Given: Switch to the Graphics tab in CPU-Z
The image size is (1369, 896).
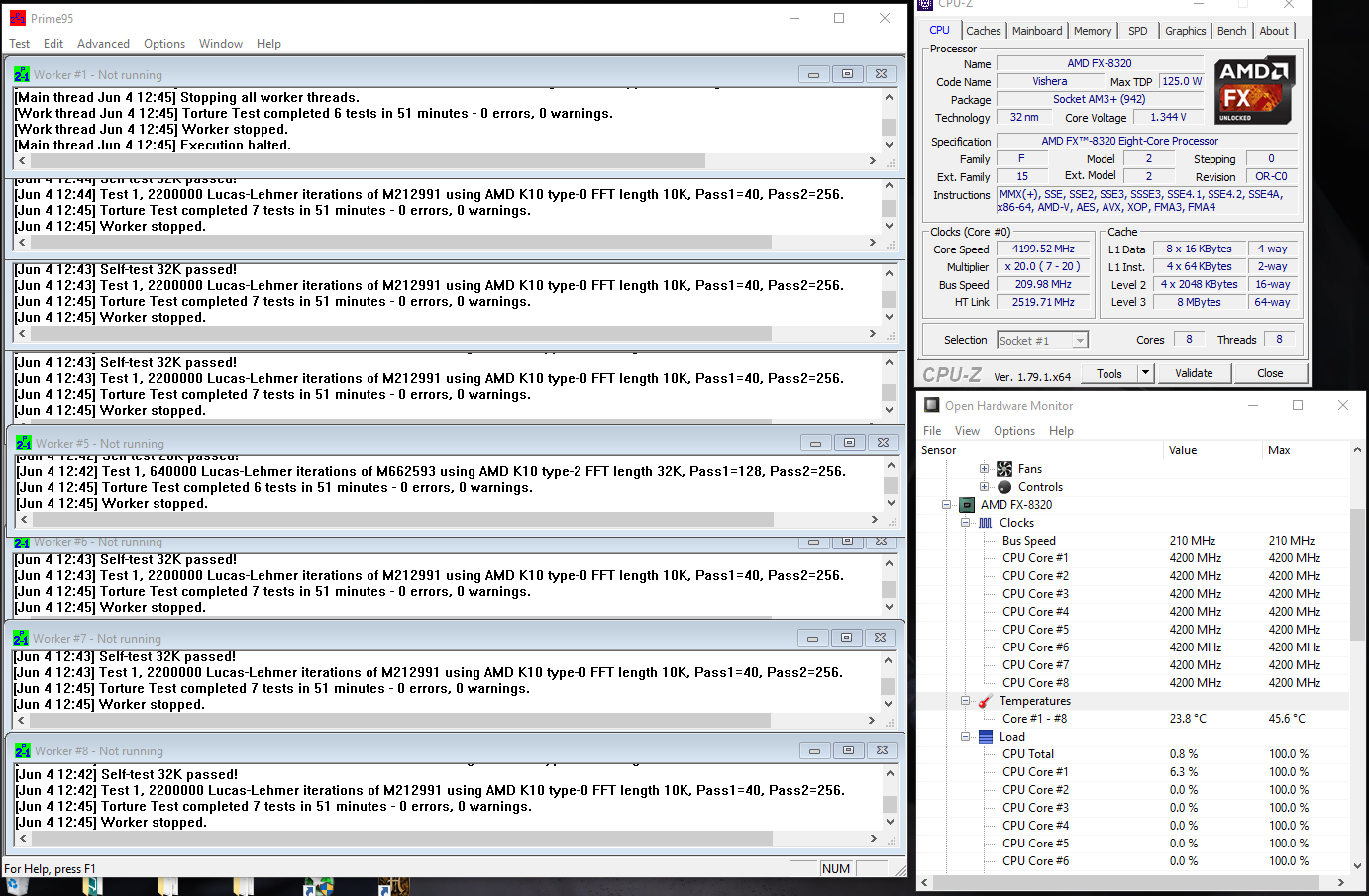Looking at the screenshot, I should point(1185,31).
